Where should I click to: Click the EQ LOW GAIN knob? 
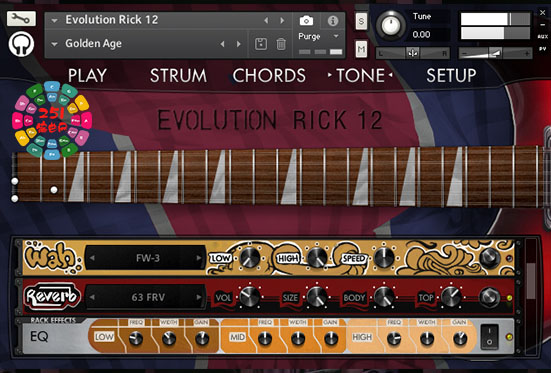[x=202, y=339]
